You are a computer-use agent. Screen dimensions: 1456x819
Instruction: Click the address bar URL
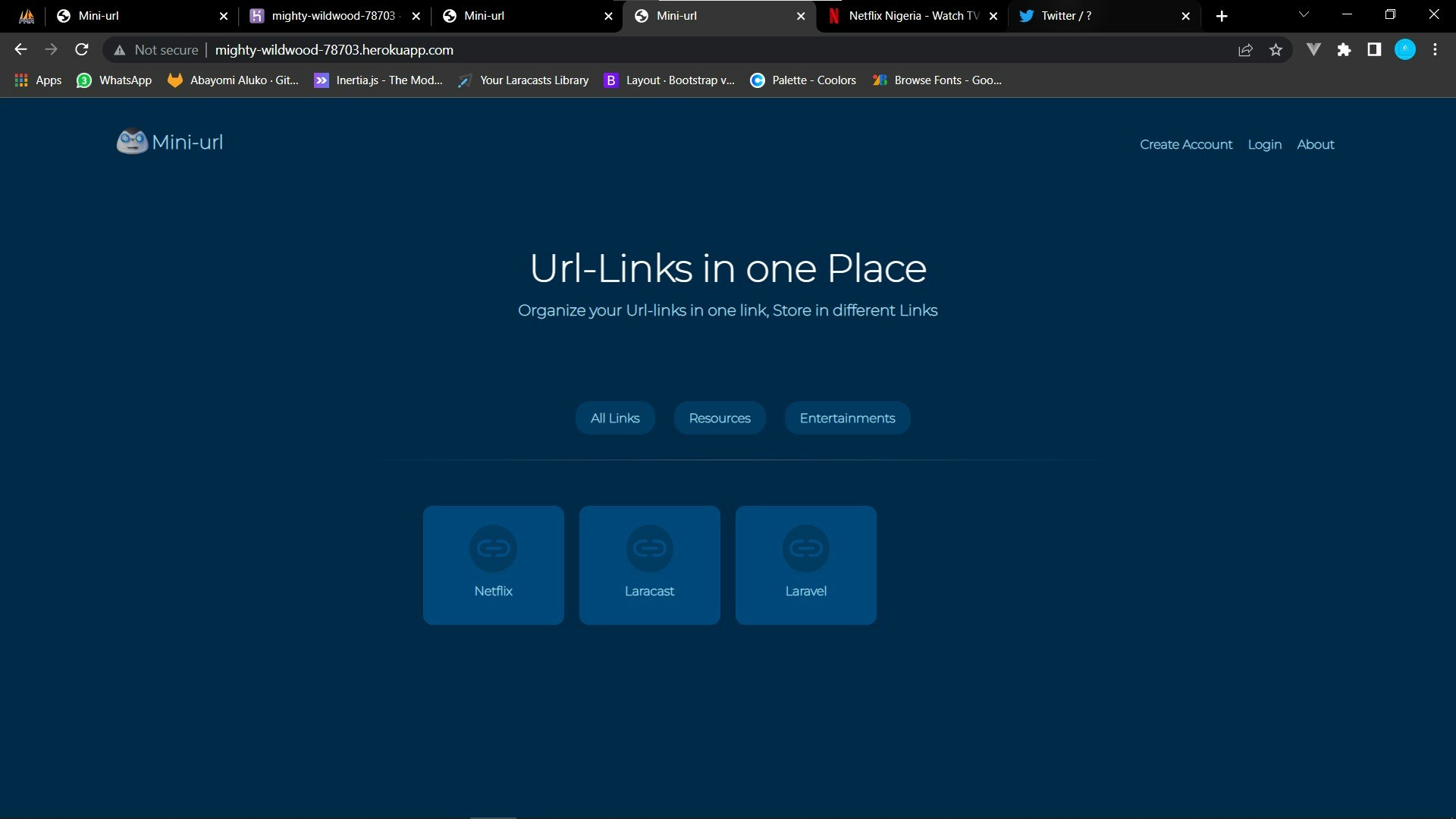tap(334, 50)
